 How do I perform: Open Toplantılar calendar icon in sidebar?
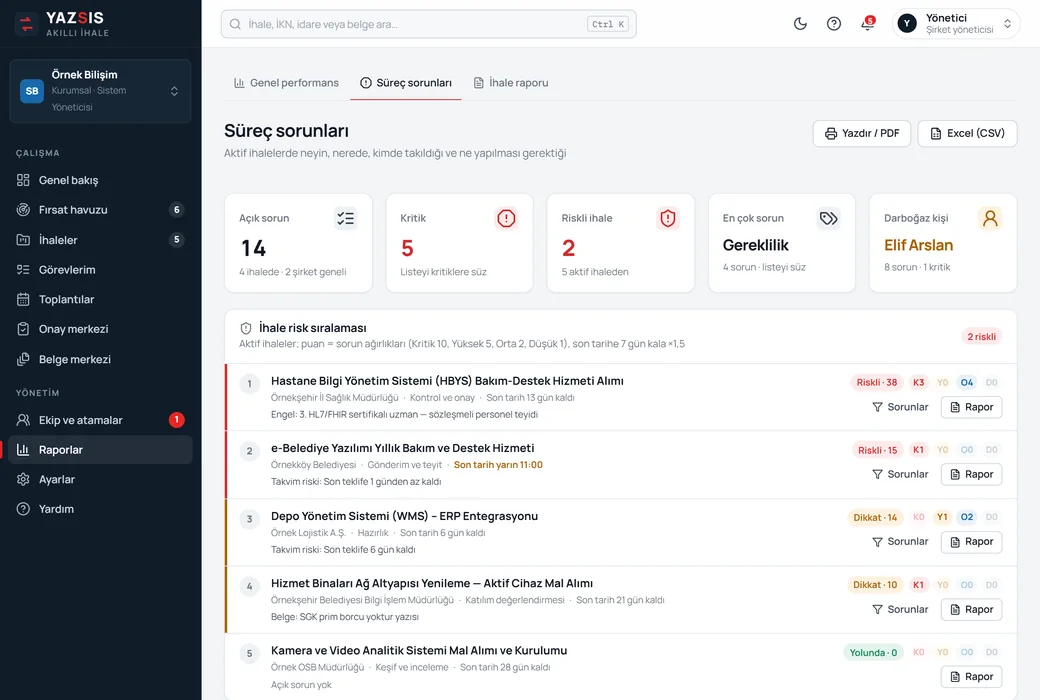pyautogui.click(x=23, y=299)
